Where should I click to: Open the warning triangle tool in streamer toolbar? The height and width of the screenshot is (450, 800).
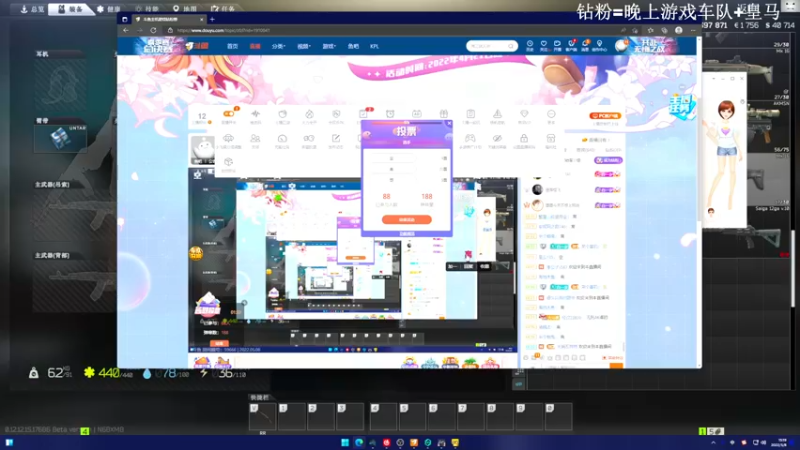497,114
